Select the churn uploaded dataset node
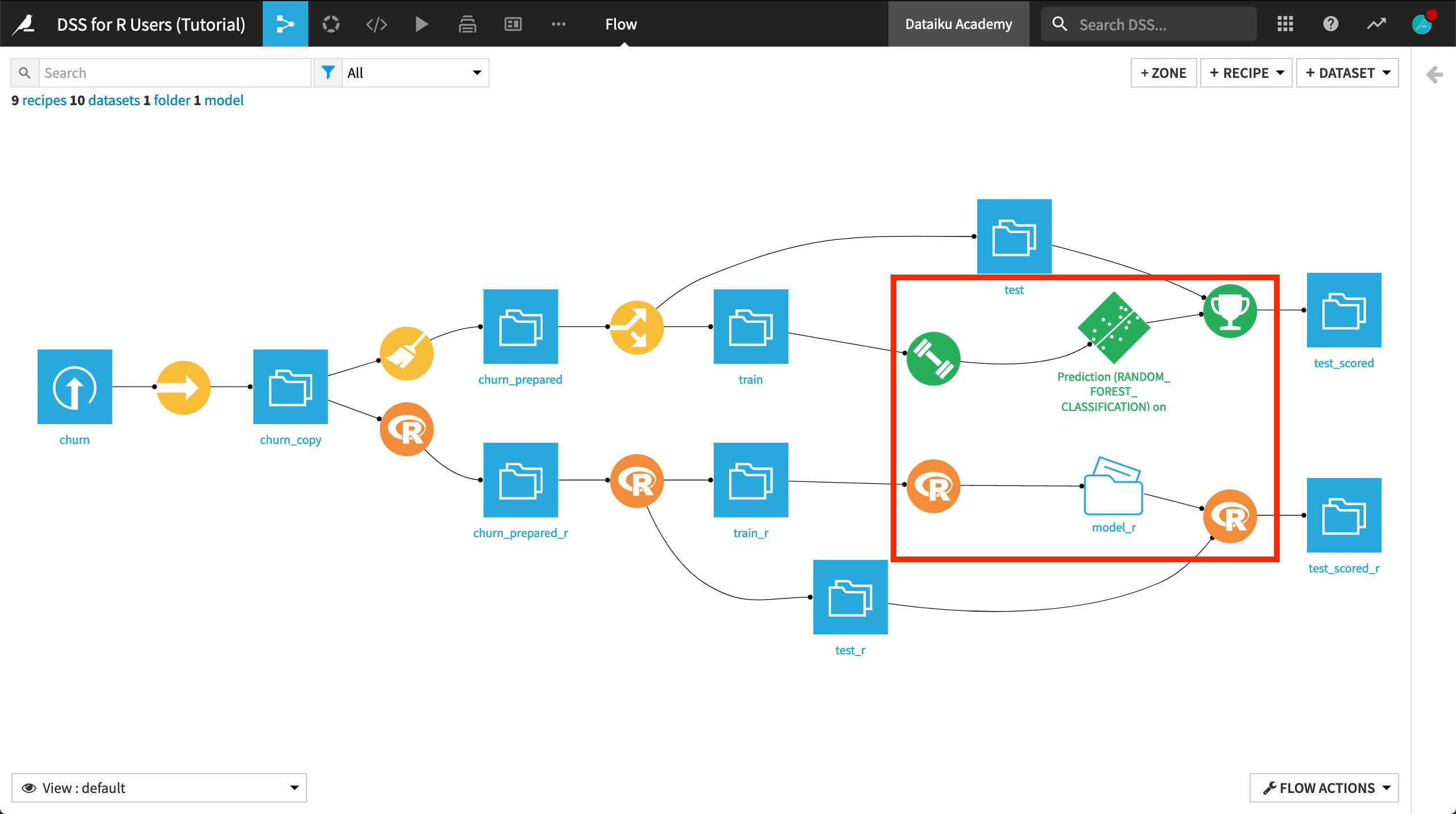Image resolution: width=1456 pixels, height=814 pixels. [75, 387]
